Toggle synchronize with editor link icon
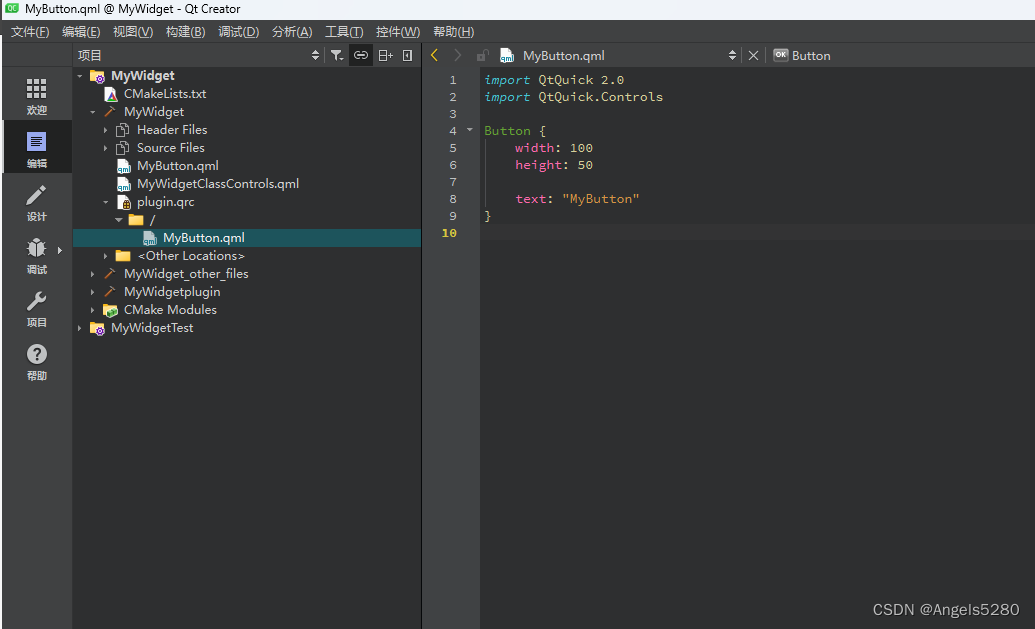1035x629 pixels. (x=361, y=56)
